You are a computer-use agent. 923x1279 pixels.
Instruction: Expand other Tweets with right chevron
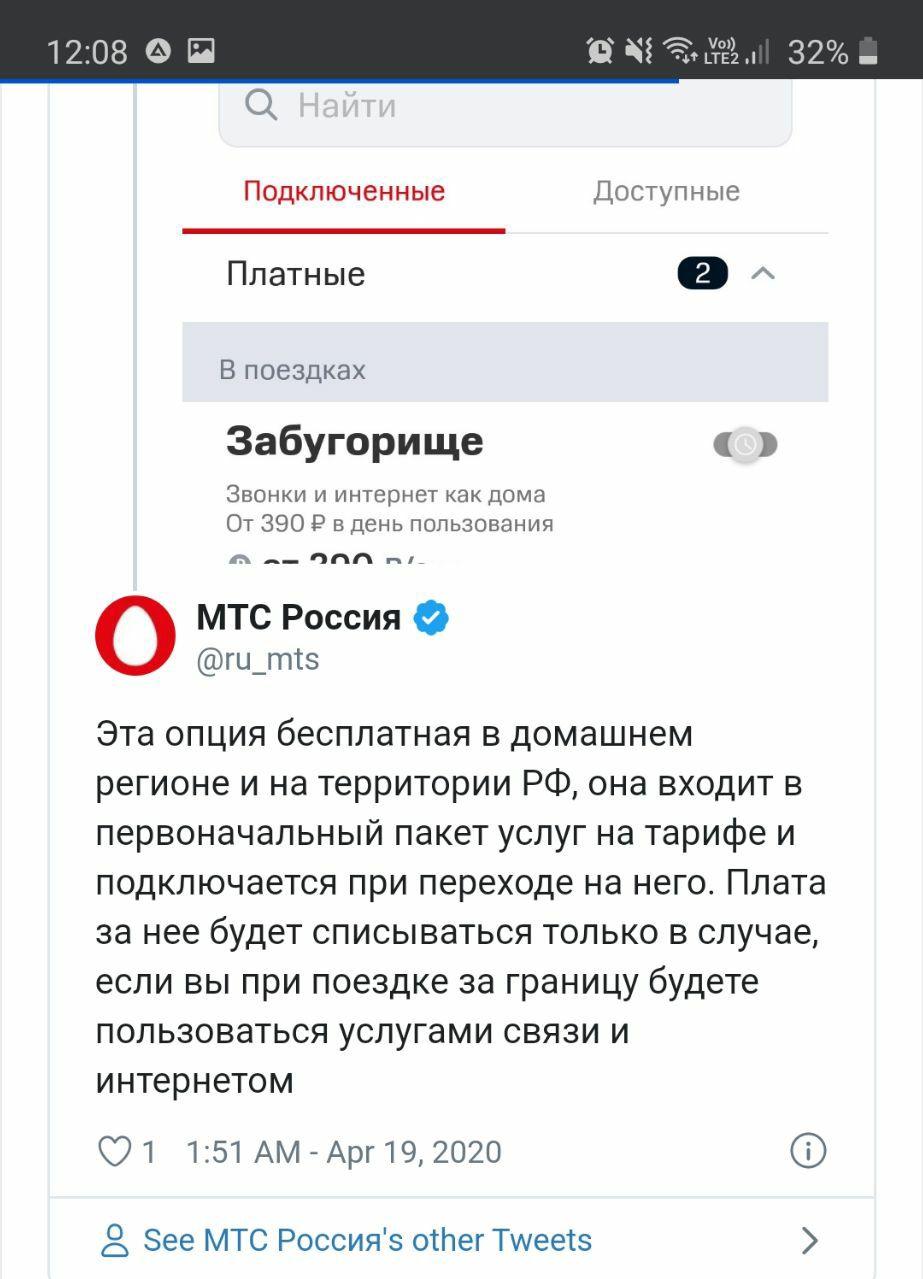810,1241
